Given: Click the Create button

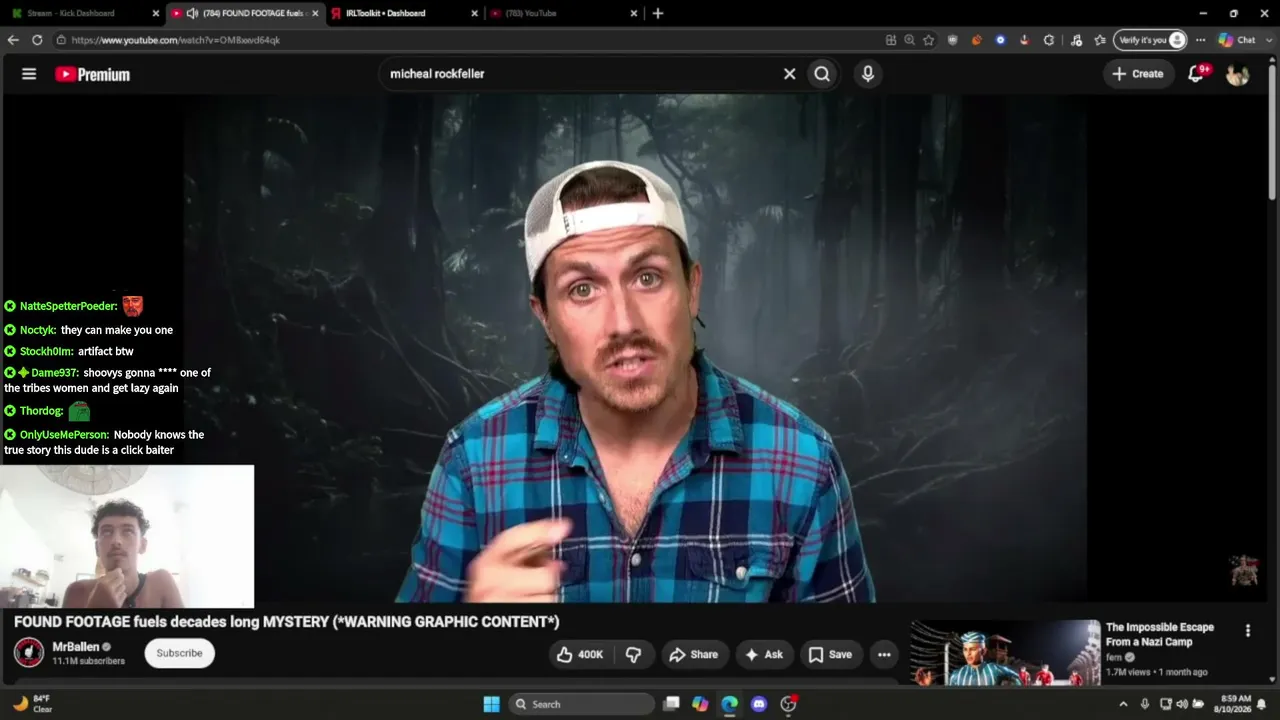Looking at the screenshot, I should click(1138, 74).
